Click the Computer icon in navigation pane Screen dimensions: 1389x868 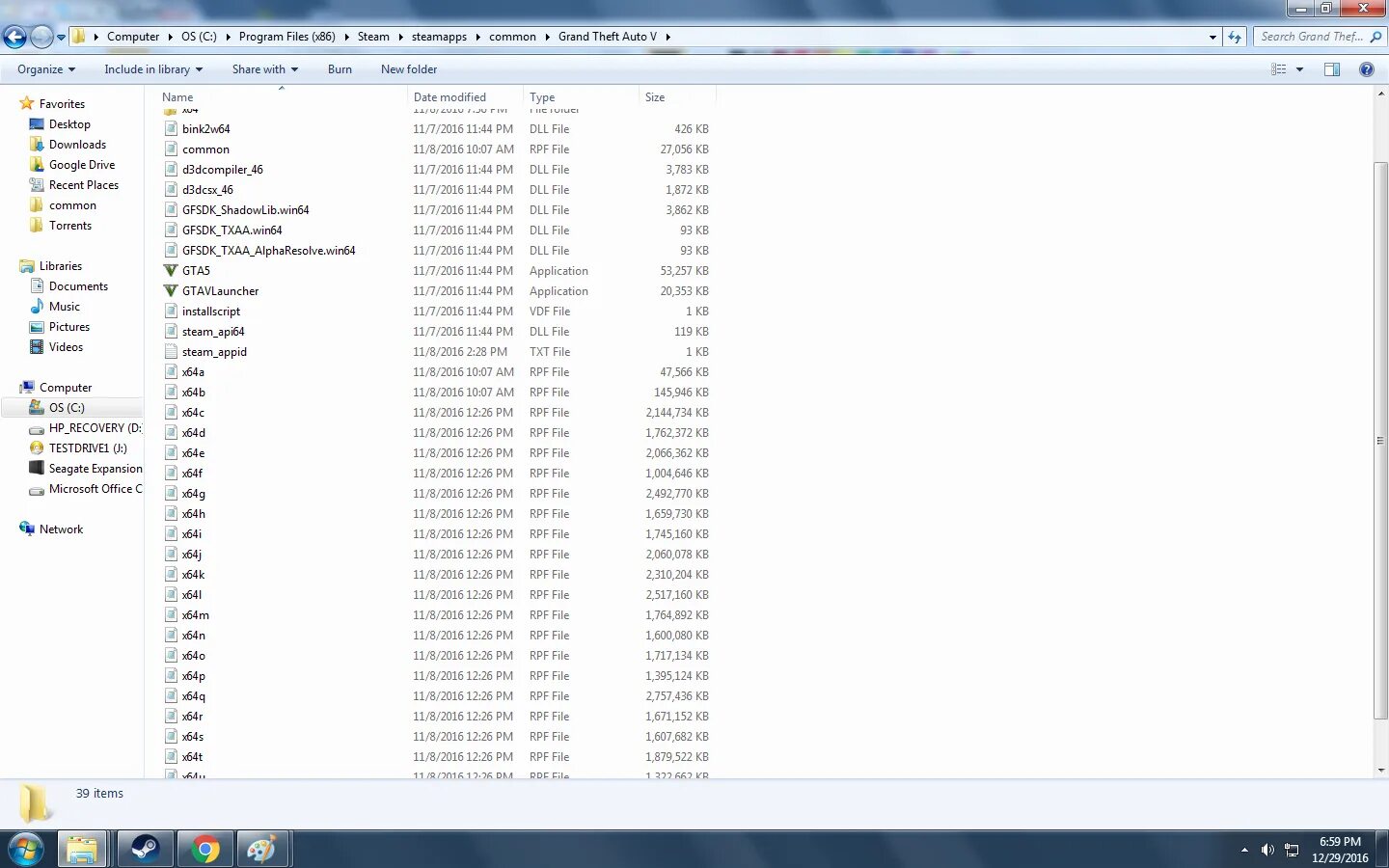(x=27, y=388)
